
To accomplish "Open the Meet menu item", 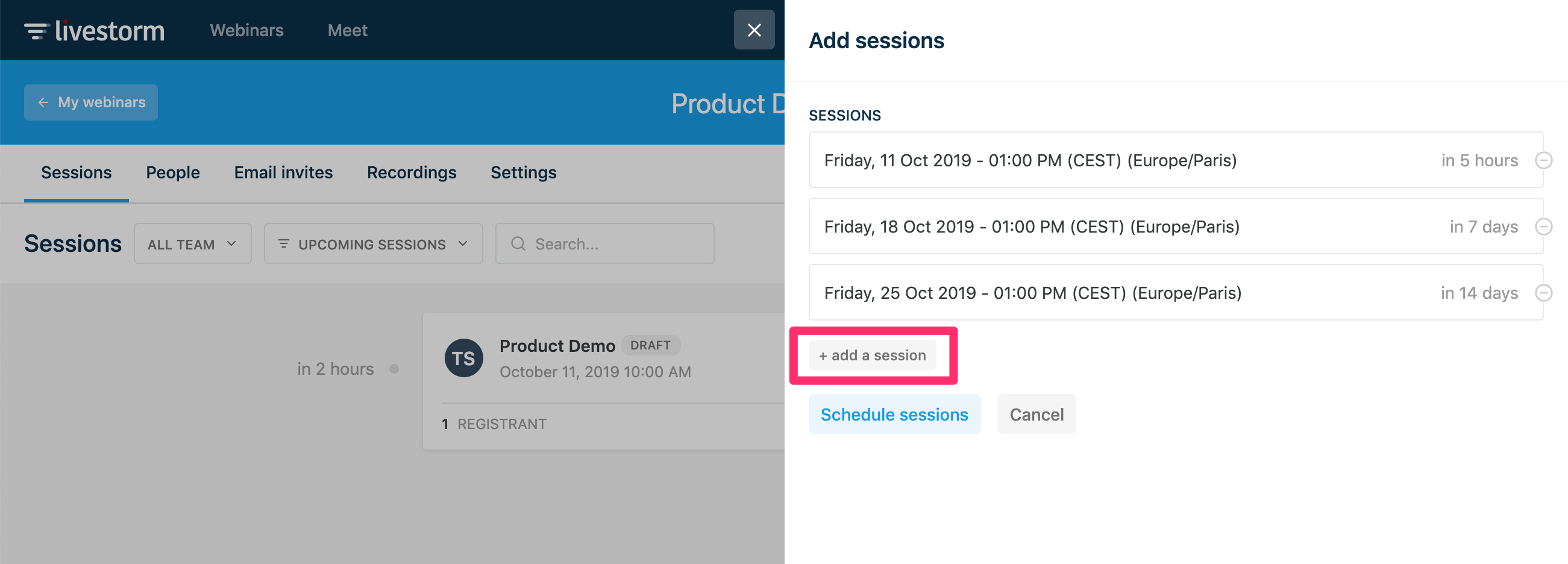I will point(347,30).
